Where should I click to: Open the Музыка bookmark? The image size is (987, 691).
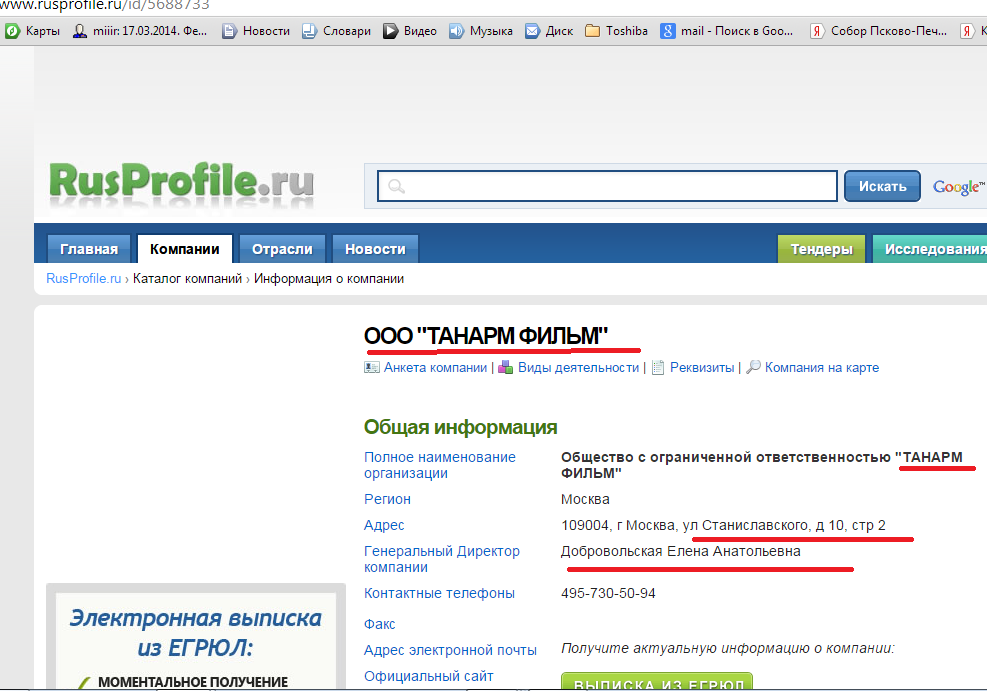pyautogui.click(x=480, y=31)
